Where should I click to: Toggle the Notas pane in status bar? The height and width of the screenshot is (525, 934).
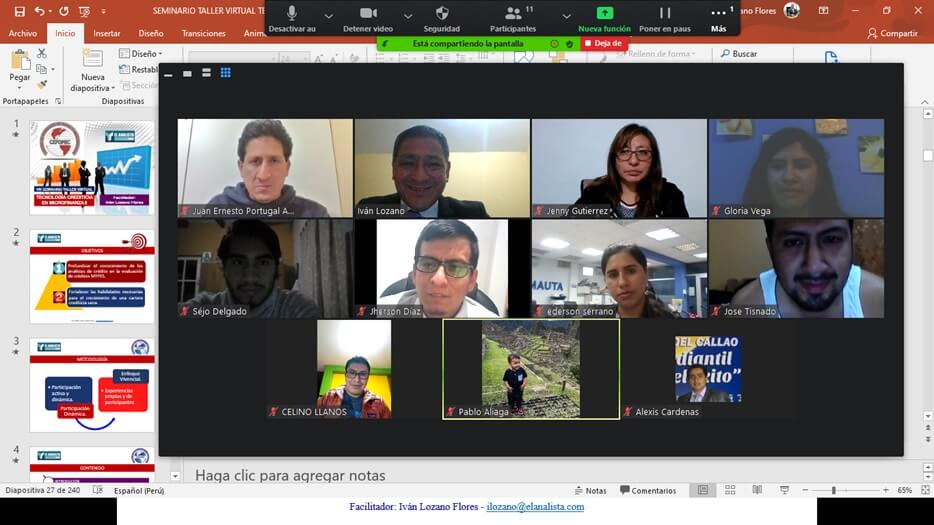(x=589, y=491)
